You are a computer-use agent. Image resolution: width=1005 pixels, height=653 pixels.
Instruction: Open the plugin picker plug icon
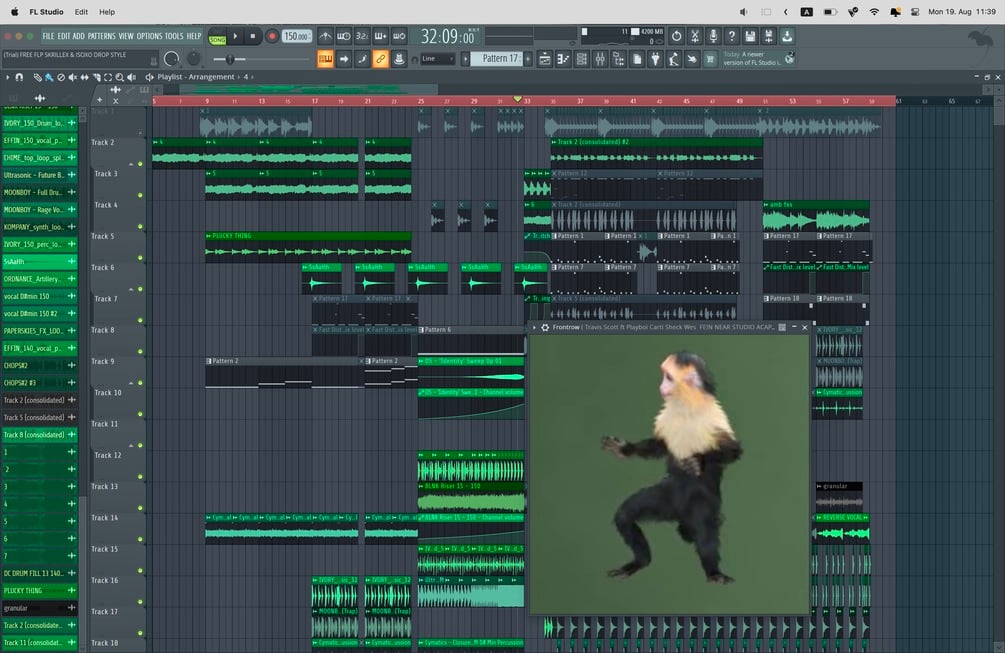coord(655,59)
